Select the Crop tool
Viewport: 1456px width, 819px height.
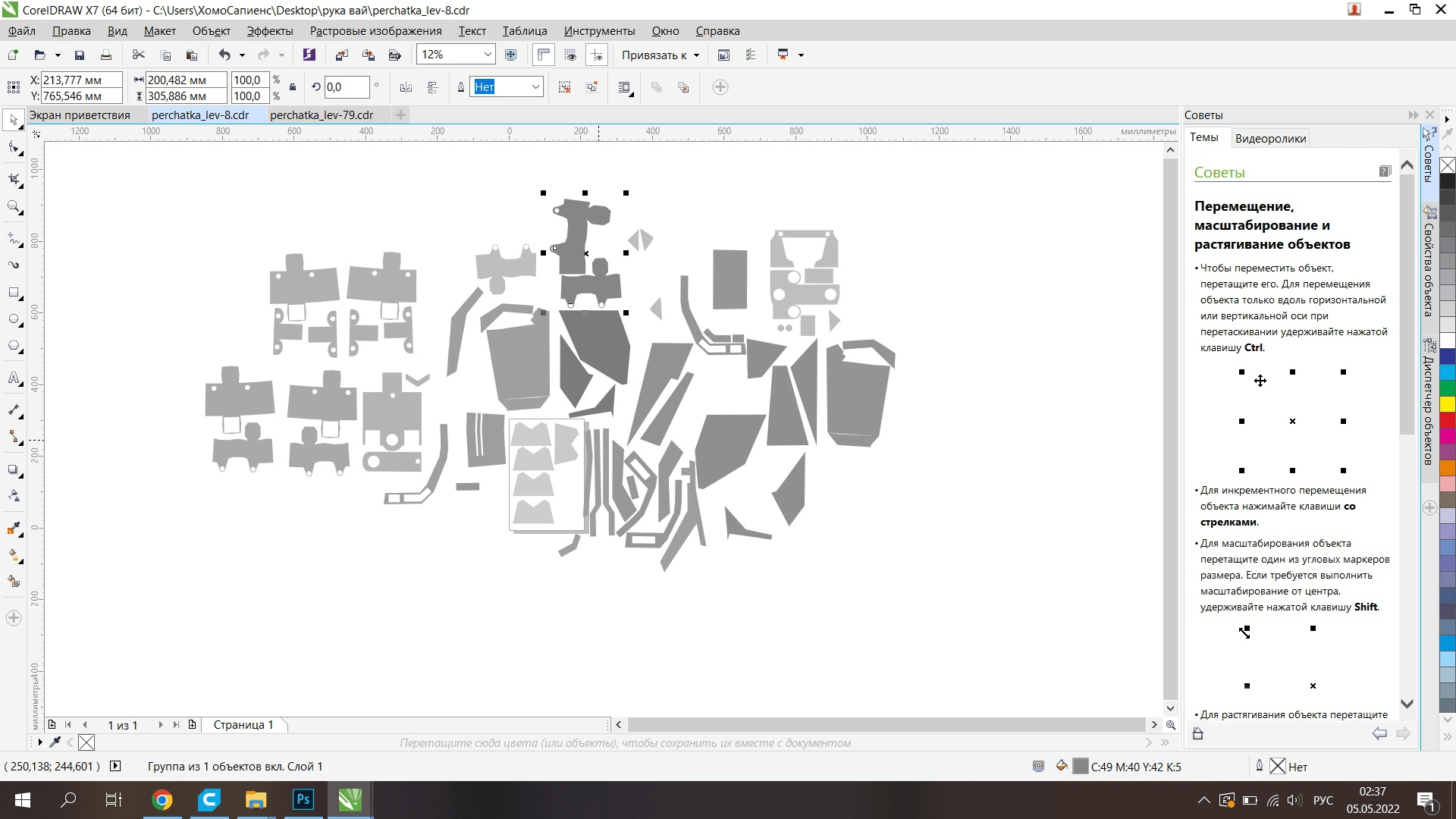click(14, 179)
